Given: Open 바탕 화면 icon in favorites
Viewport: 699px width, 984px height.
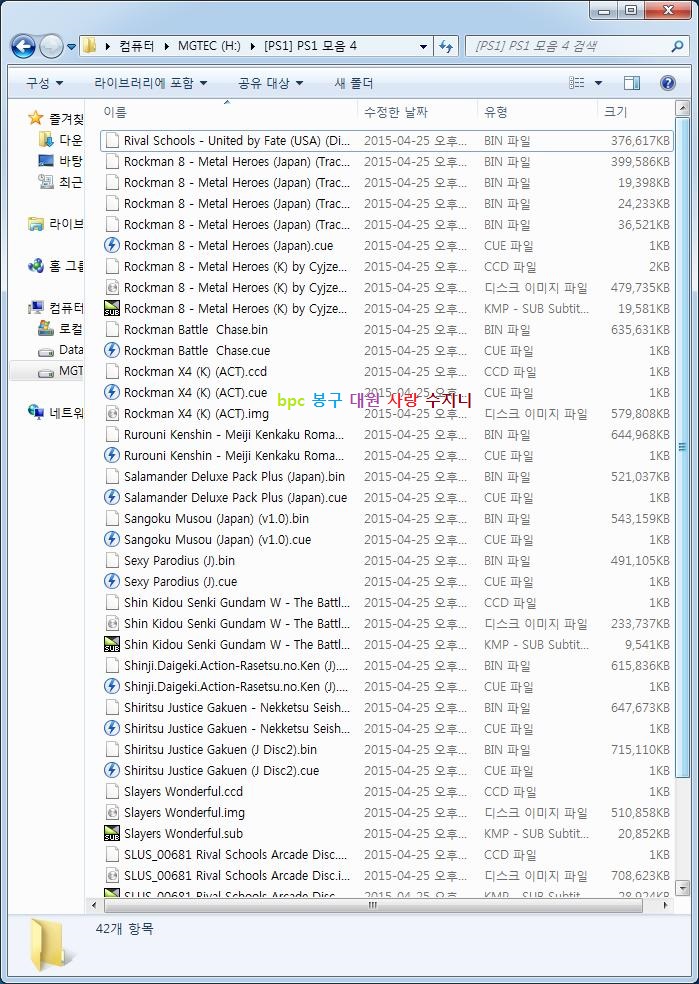Looking at the screenshot, I should [46, 161].
